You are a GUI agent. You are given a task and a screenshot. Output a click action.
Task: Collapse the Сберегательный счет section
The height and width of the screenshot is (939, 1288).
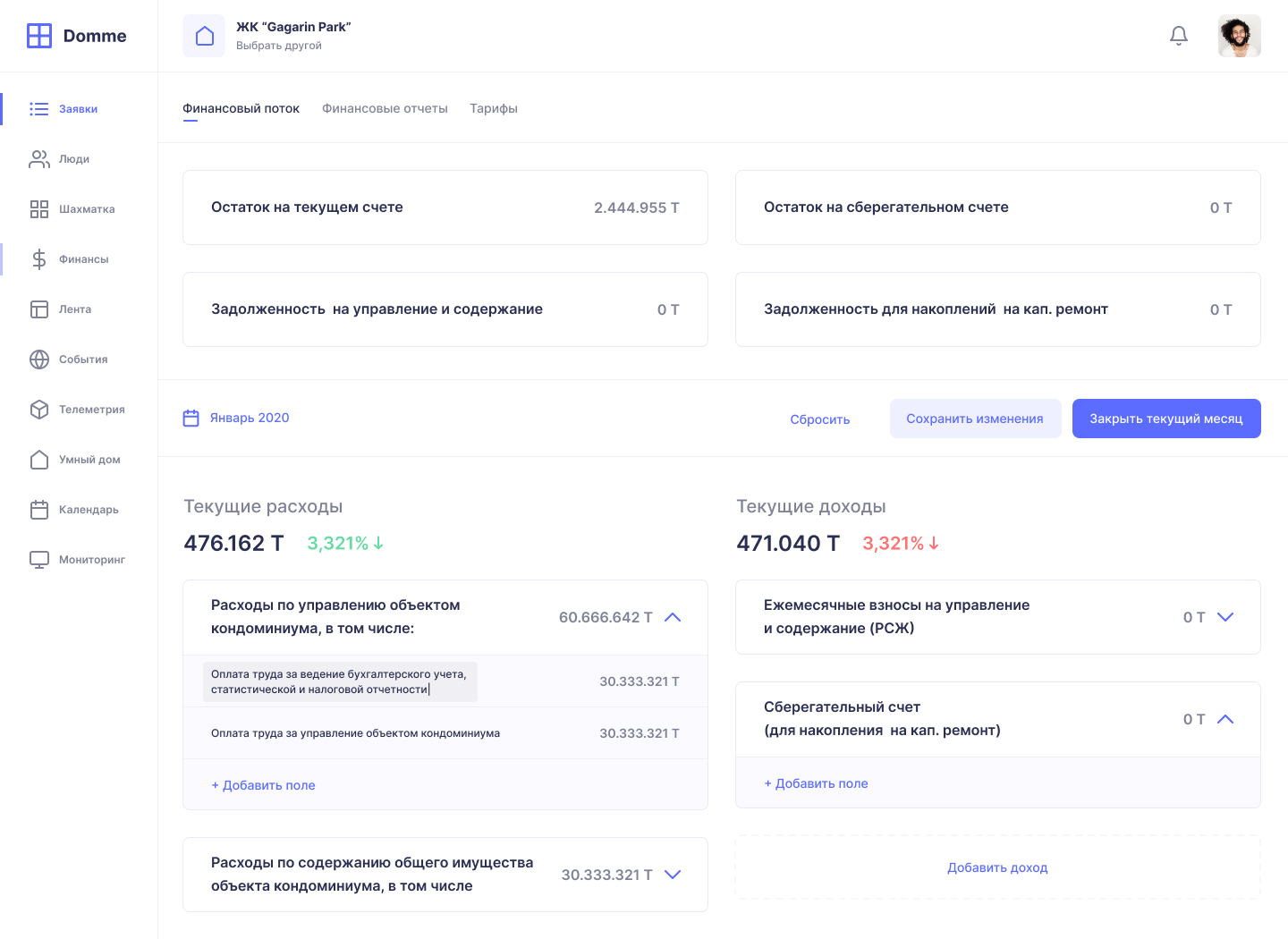click(x=1225, y=720)
